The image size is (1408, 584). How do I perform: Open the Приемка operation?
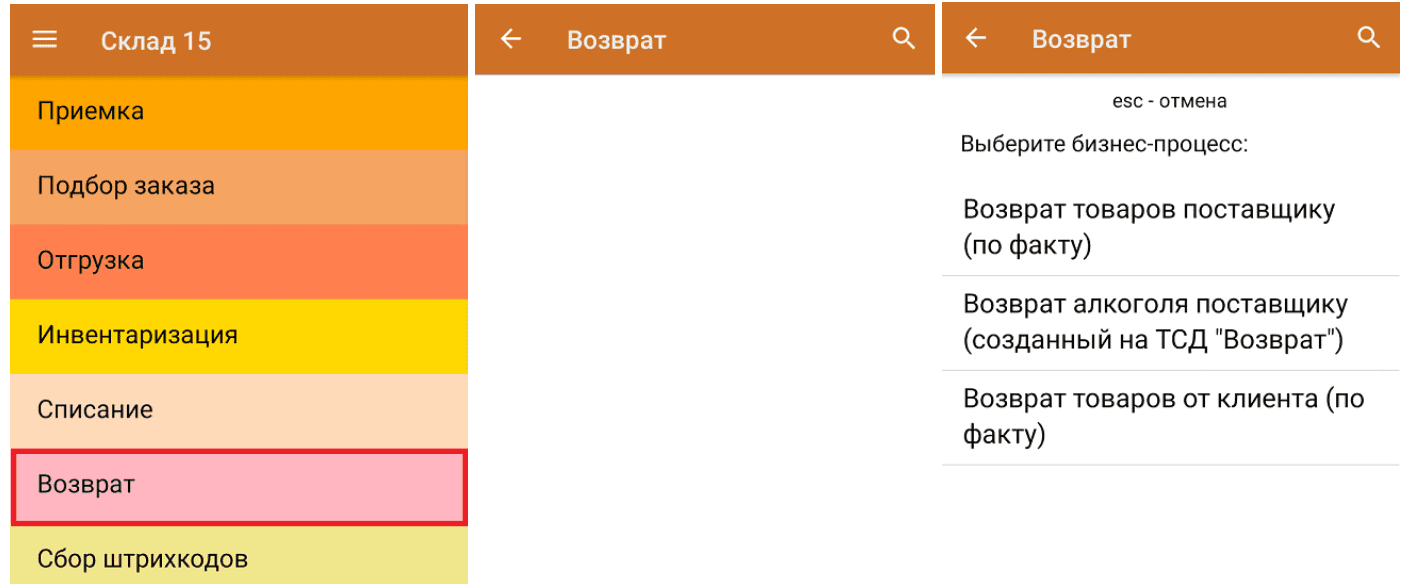[238, 111]
